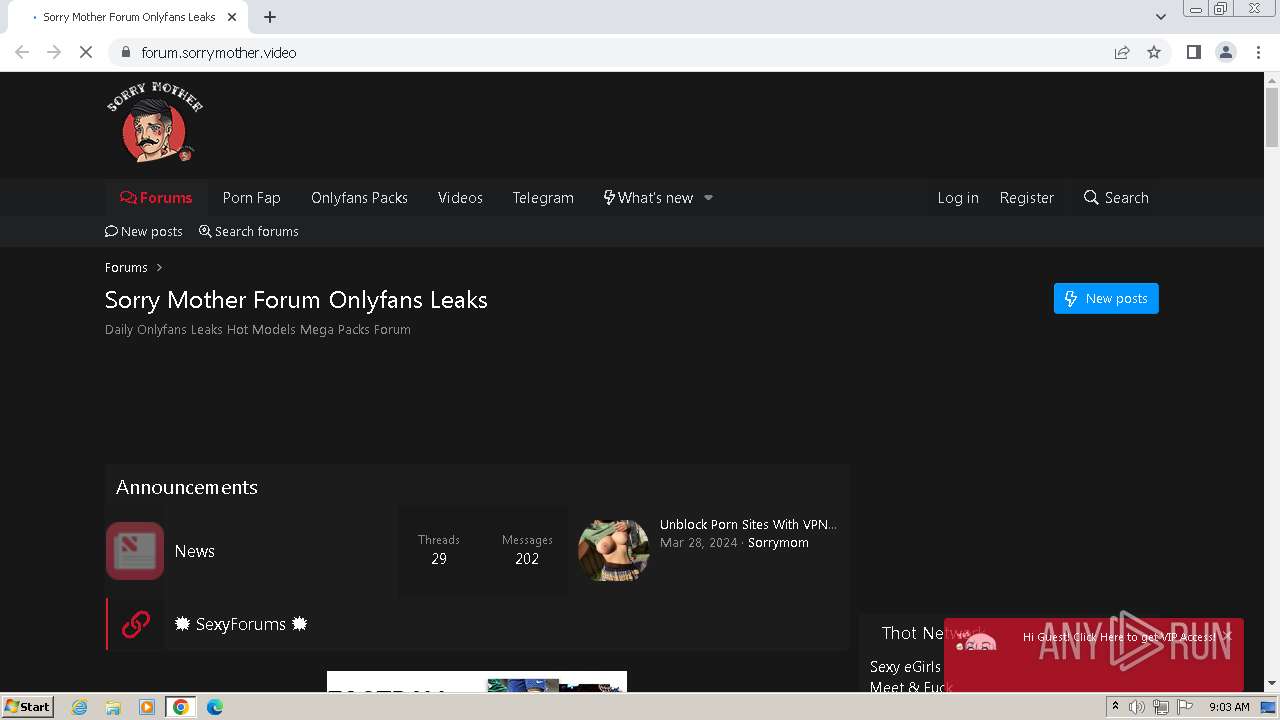The height and width of the screenshot is (720, 1280).
Task: Open the Announcements category heading
Action: (187, 487)
